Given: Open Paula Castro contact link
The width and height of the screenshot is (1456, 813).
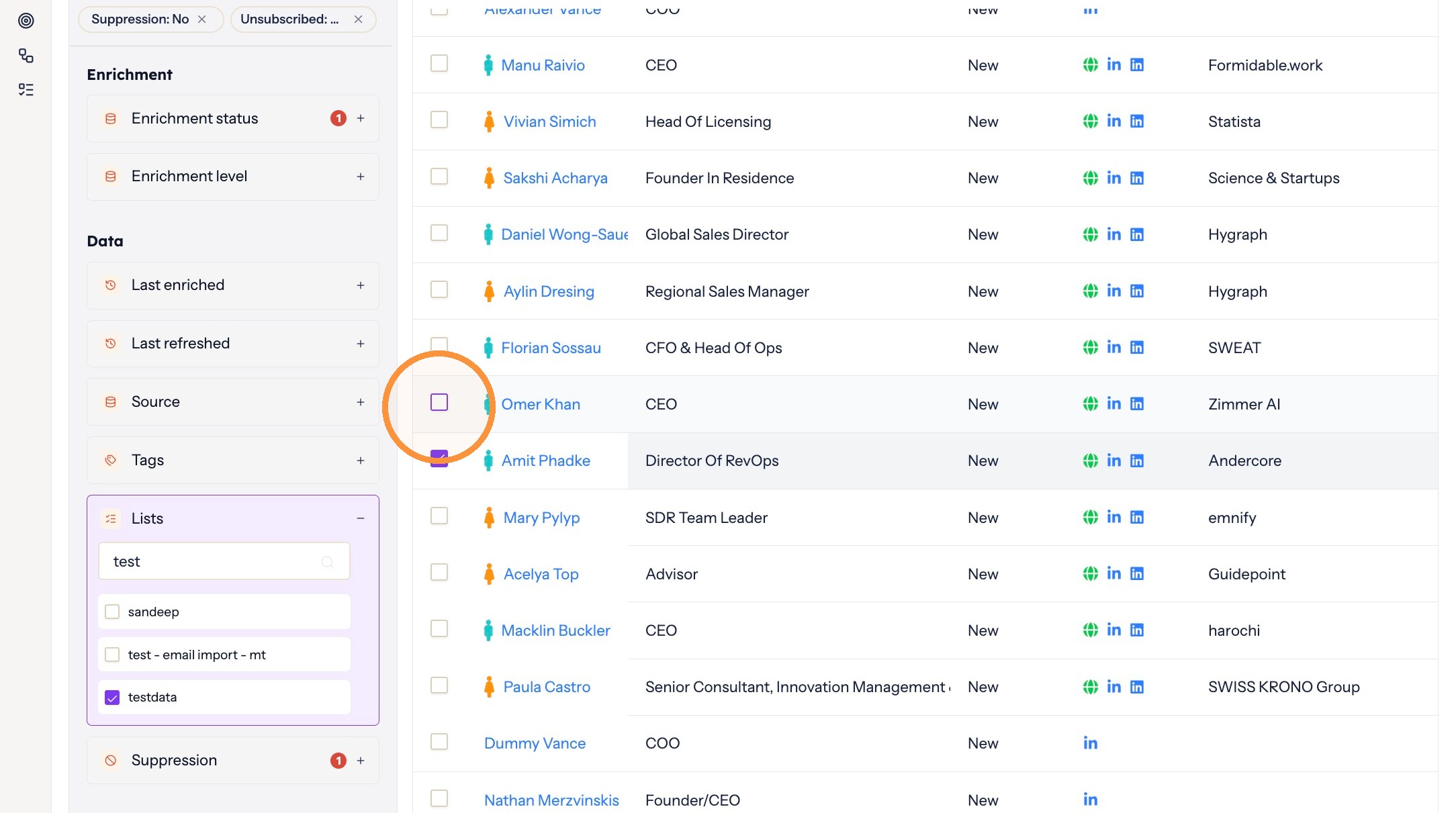Looking at the screenshot, I should [547, 687].
